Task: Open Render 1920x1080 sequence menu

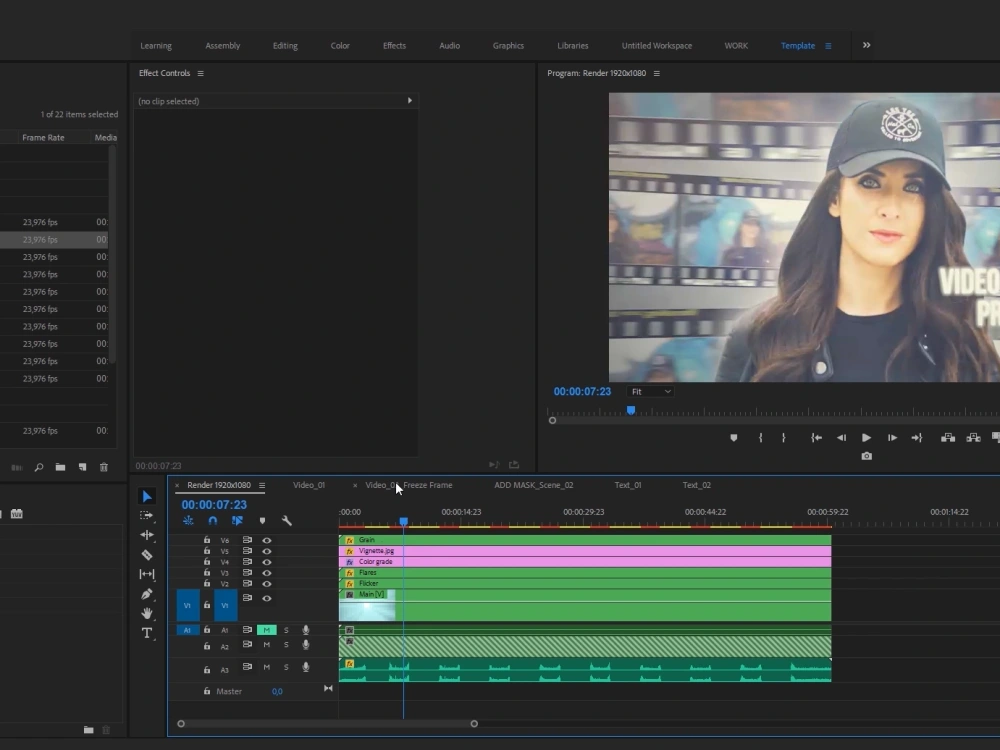Action: click(x=261, y=485)
